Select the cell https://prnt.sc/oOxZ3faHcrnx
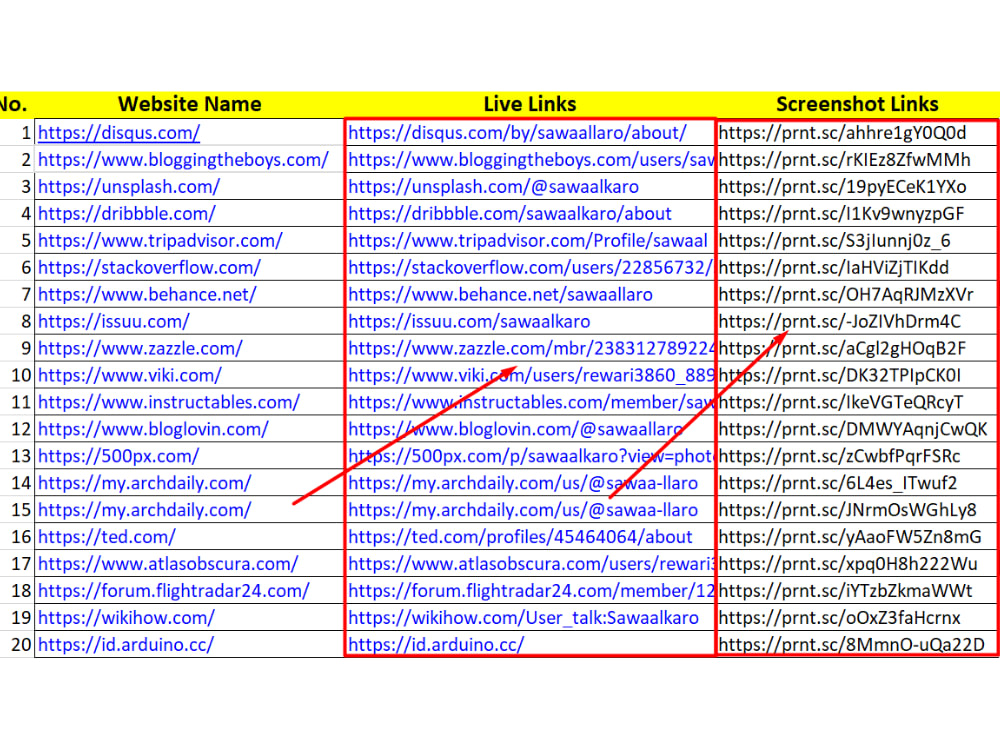The image size is (1000, 750). 857,617
